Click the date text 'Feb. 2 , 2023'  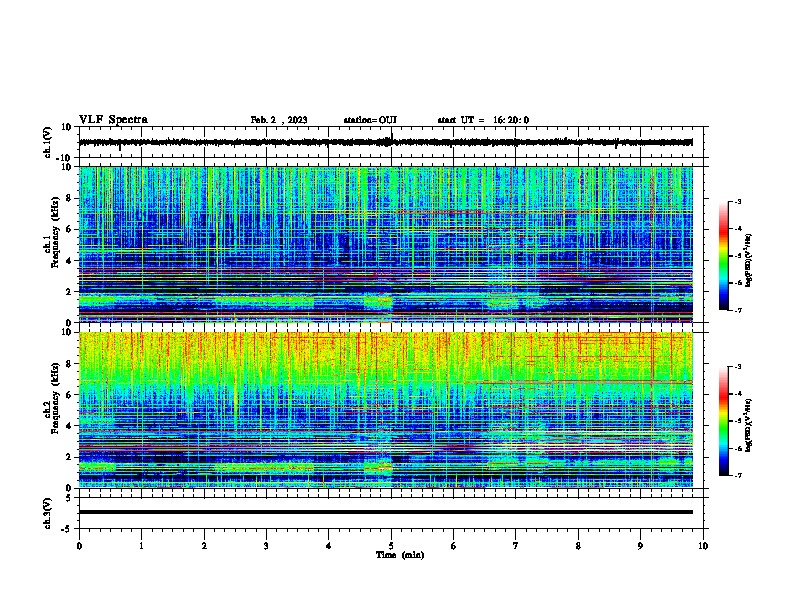pyautogui.click(x=279, y=120)
